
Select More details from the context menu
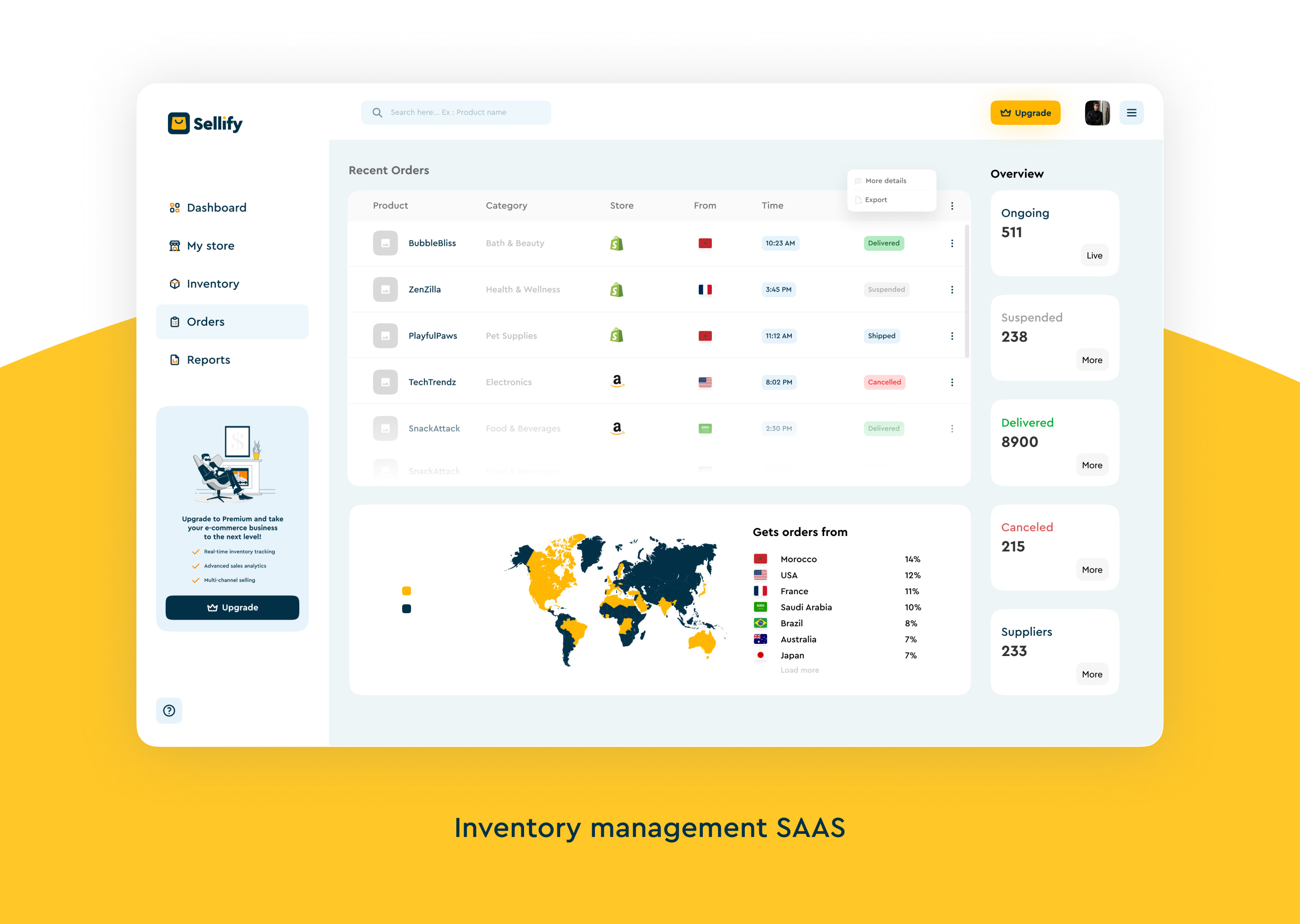886,180
